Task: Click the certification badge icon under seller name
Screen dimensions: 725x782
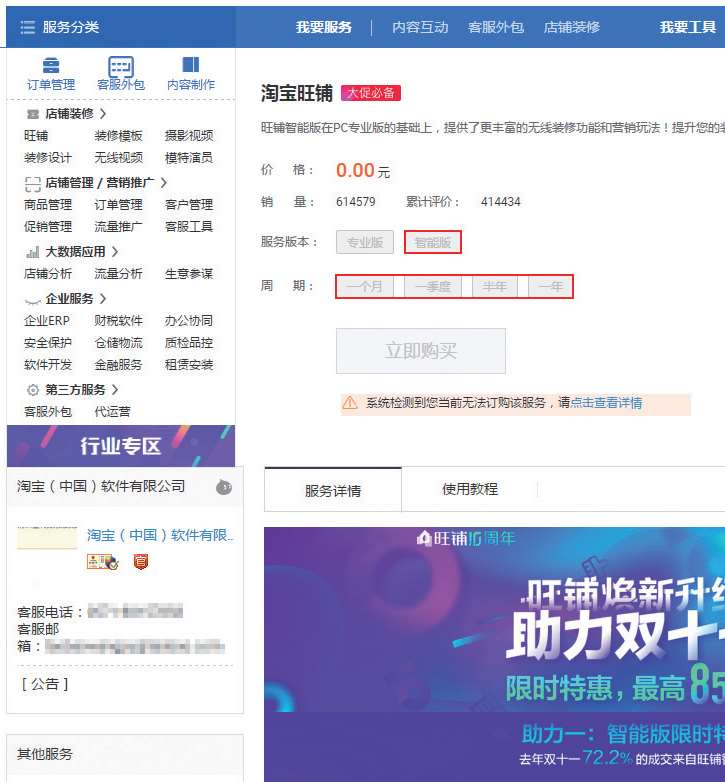Action: (x=102, y=562)
